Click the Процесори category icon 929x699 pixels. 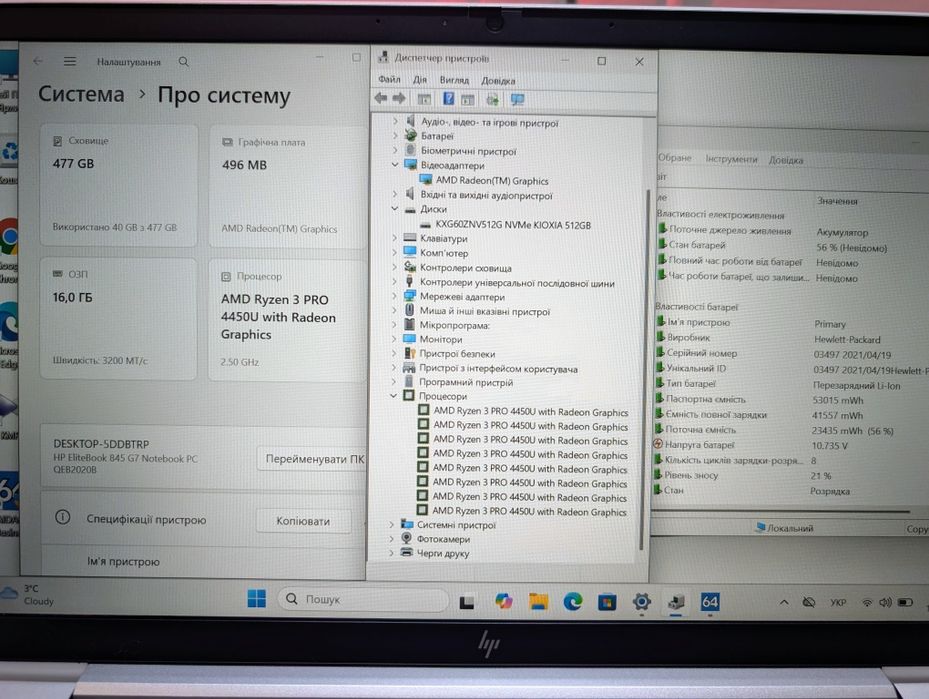tap(409, 395)
